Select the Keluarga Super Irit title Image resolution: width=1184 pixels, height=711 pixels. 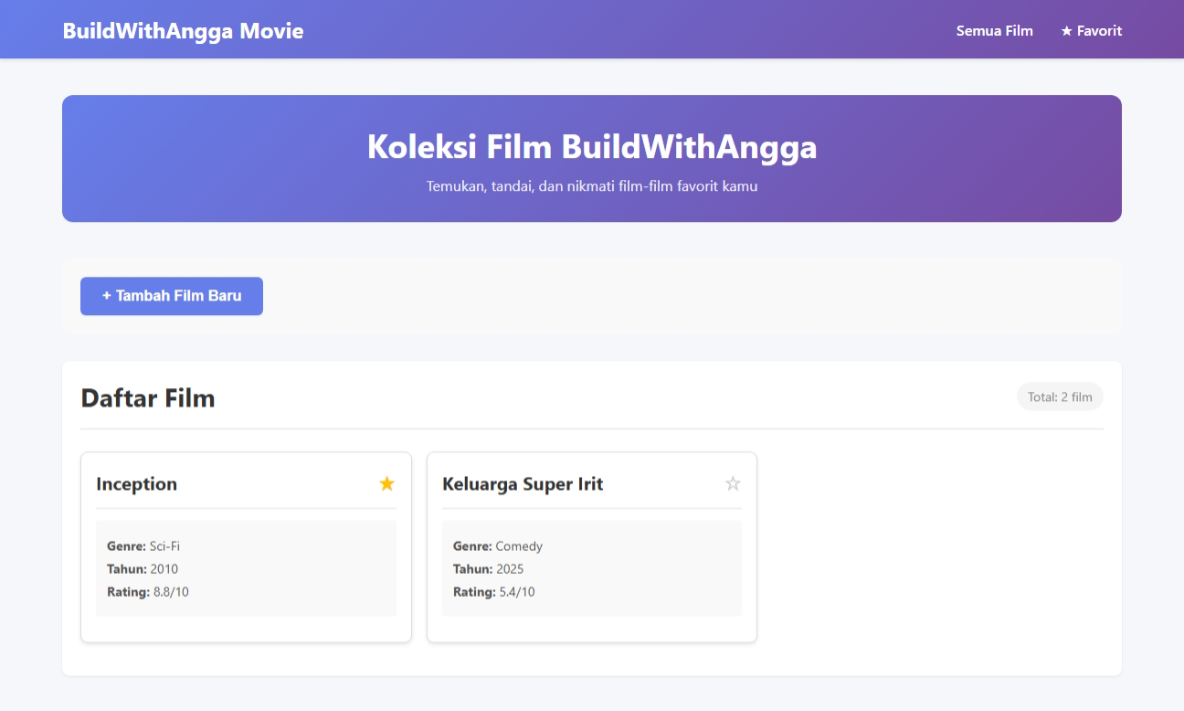tap(522, 484)
